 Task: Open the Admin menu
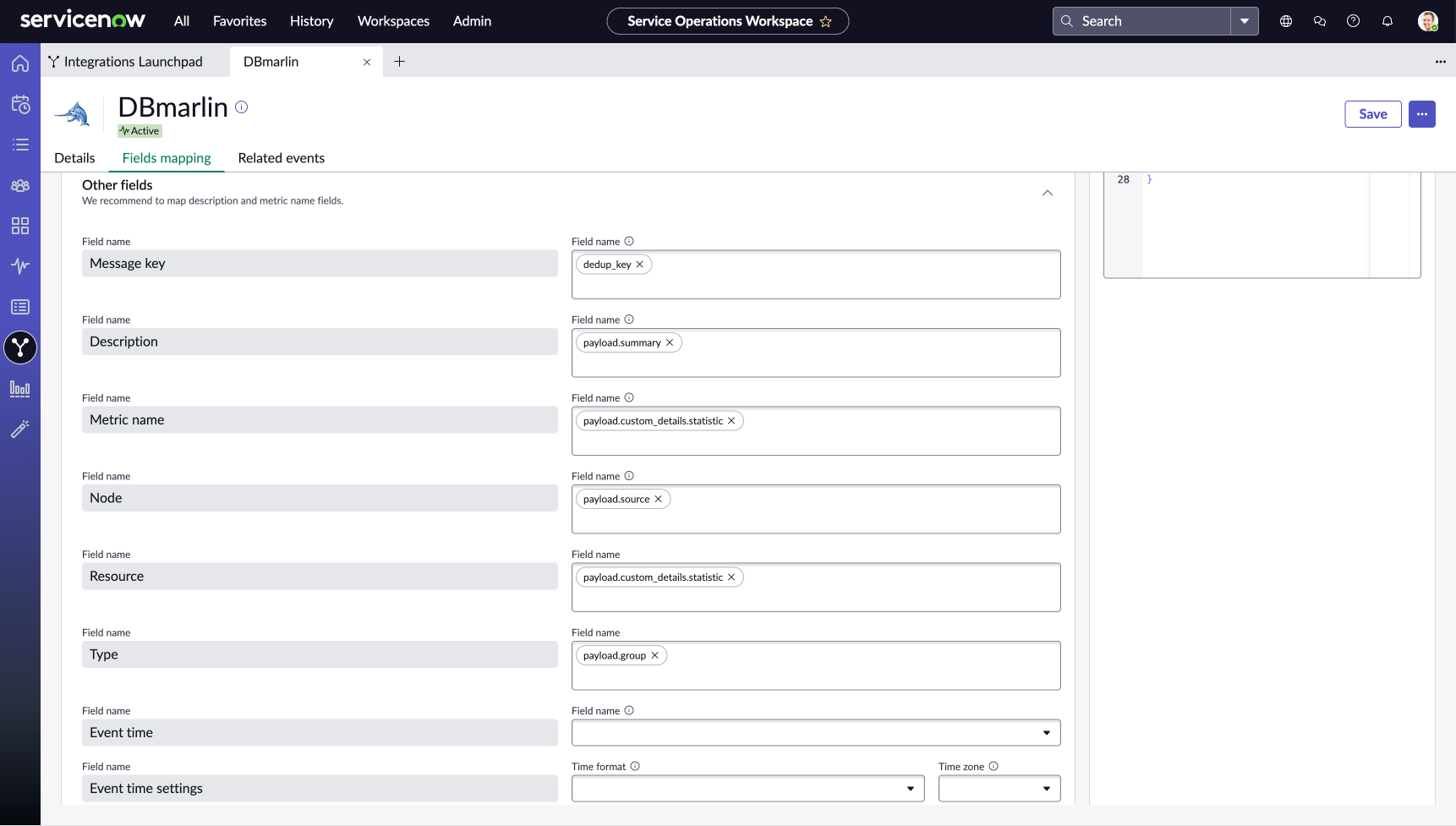click(472, 21)
